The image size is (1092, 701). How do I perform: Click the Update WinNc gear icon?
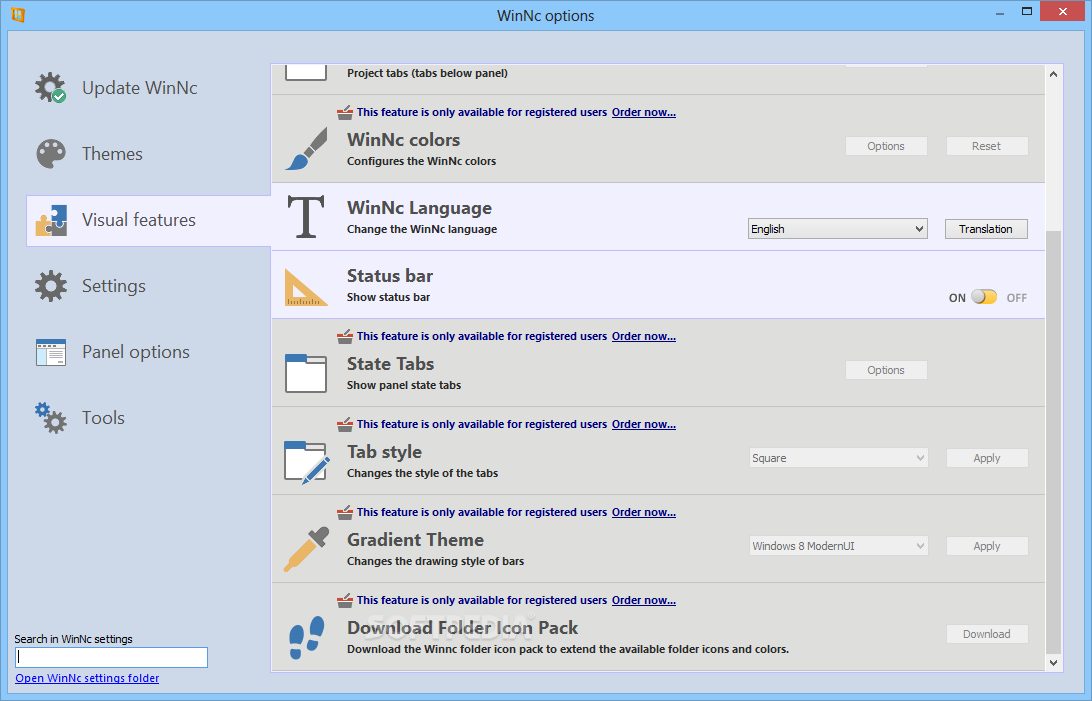(x=51, y=88)
